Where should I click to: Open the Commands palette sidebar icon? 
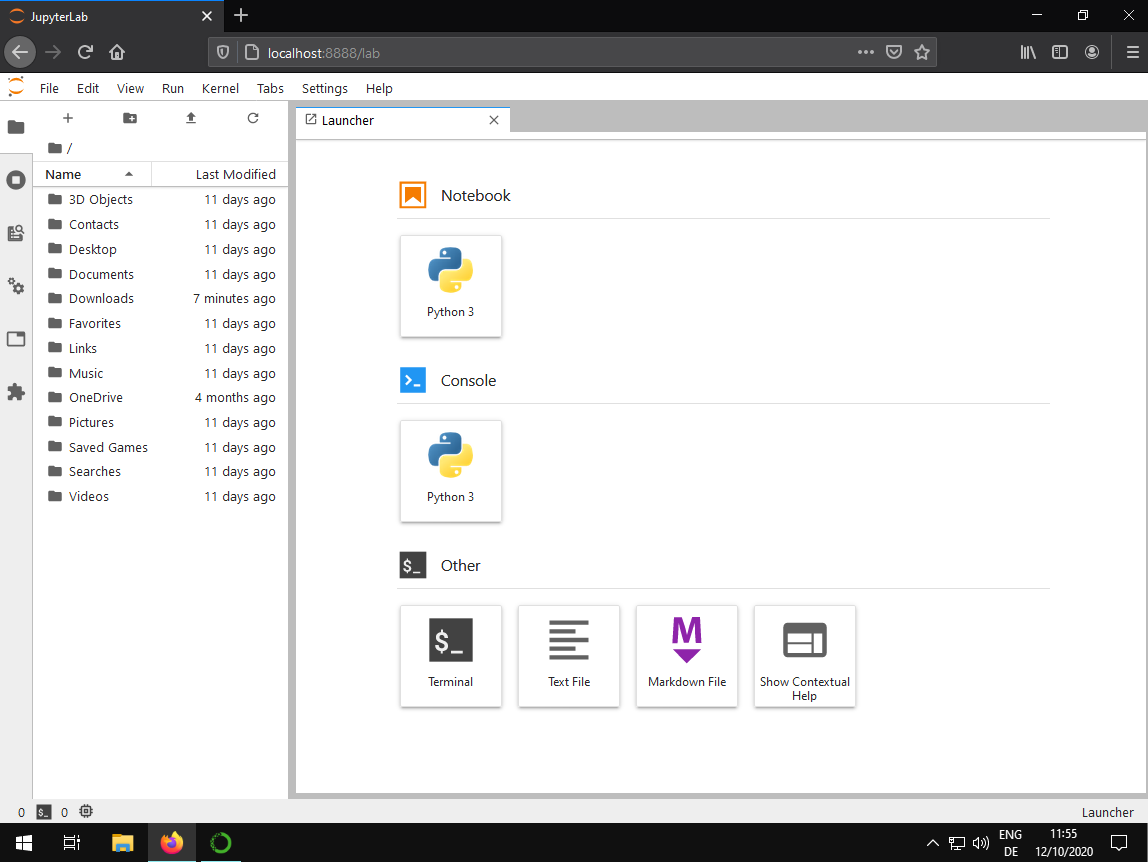coord(16,233)
